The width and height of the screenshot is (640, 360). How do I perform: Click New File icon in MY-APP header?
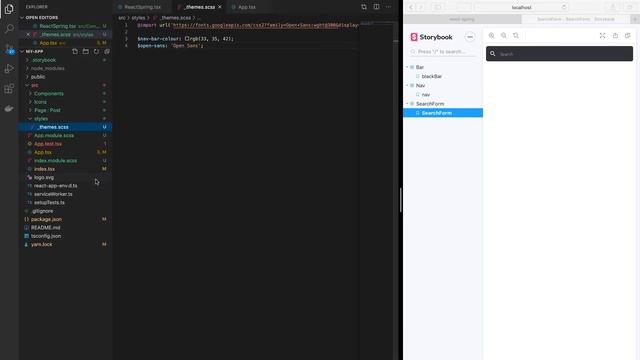75,51
